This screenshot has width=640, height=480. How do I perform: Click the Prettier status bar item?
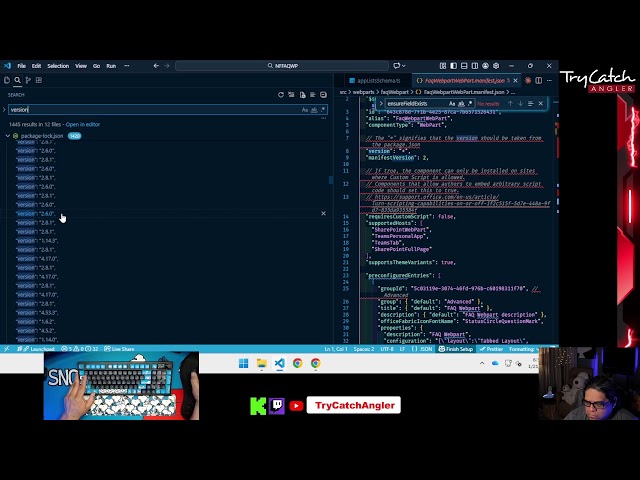coord(491,349)
